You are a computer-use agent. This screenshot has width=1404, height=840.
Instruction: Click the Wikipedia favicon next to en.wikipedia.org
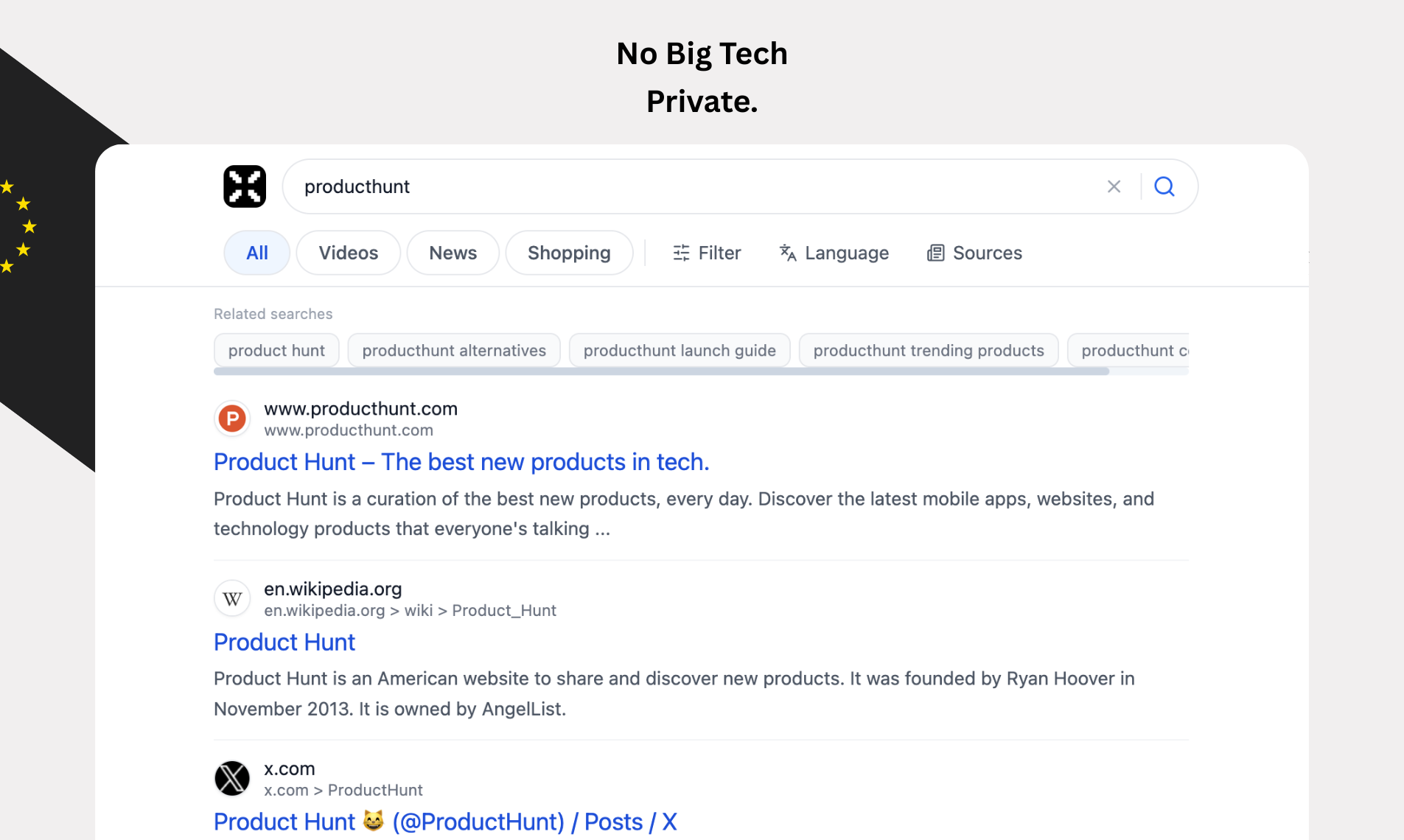[231, 598]
